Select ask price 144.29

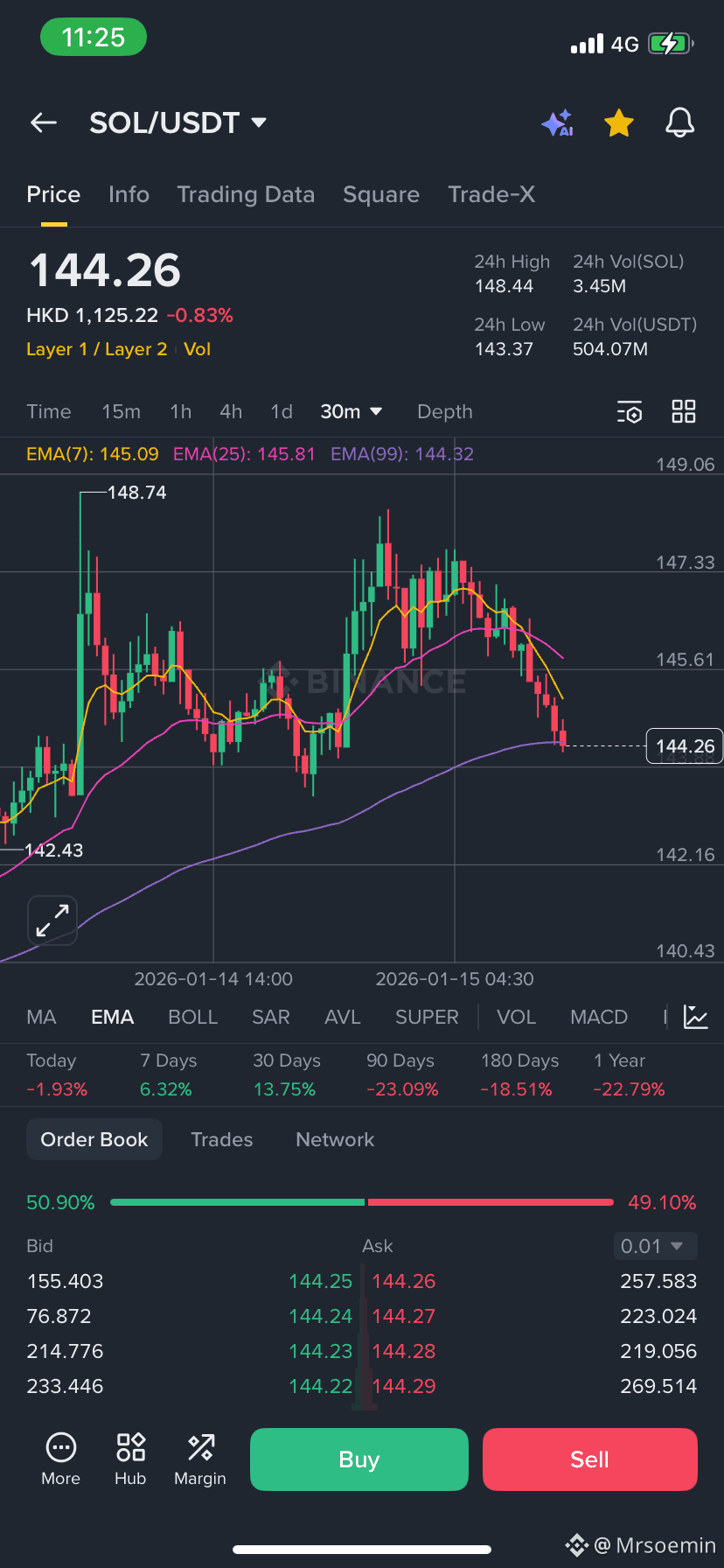(404, 1386)
